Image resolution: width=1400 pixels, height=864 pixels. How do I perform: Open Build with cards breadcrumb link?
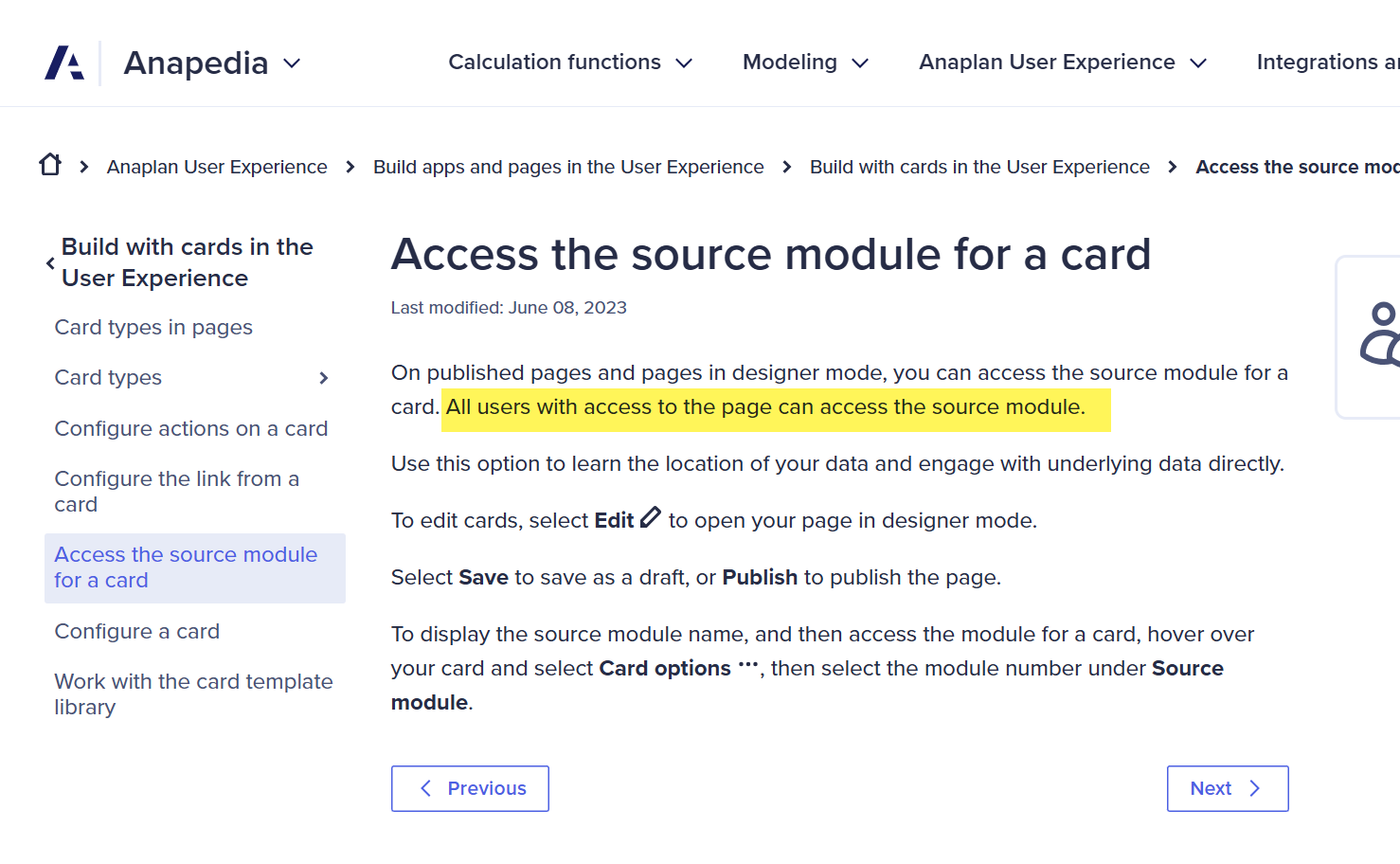tap(979, 167)
